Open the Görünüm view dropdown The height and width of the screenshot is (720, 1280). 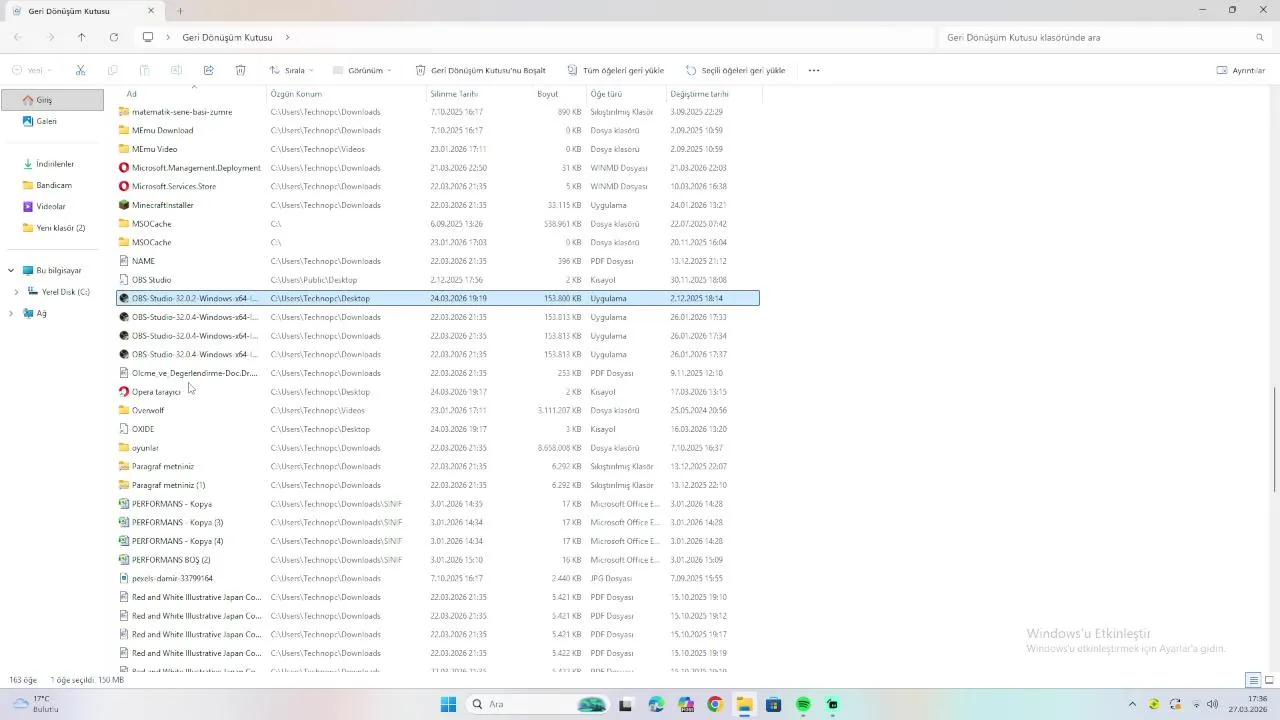[362, 71]
